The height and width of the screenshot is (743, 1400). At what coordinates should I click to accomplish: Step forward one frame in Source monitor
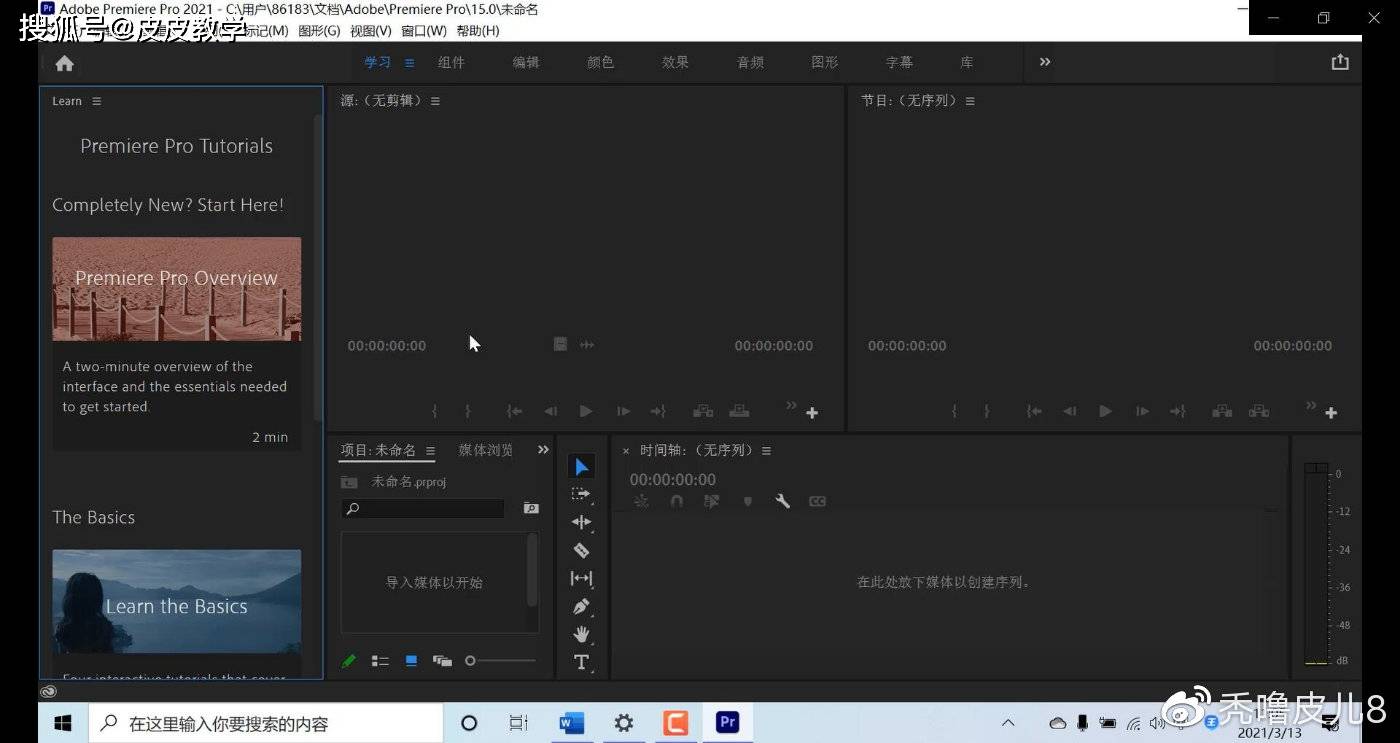tap(623, 411)
